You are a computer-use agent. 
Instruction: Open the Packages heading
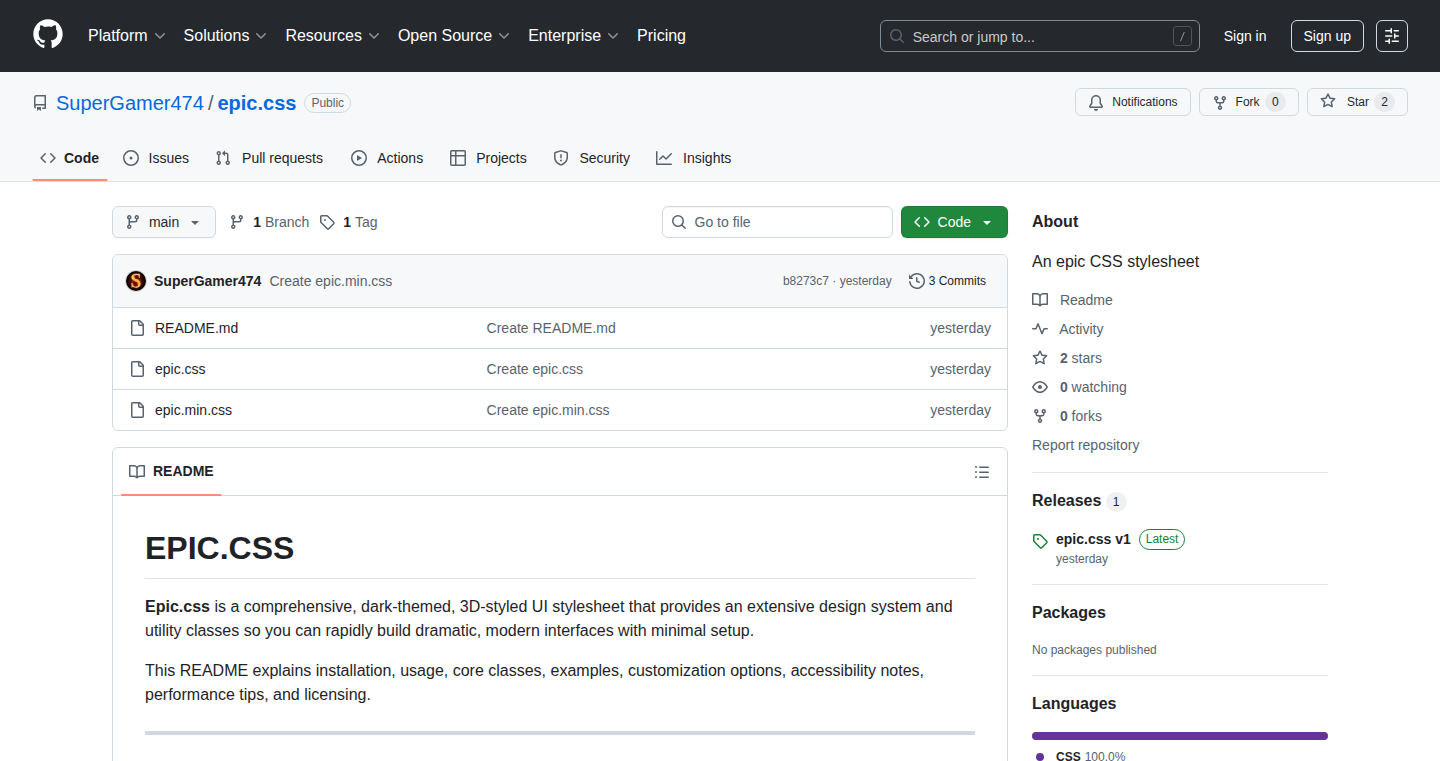(1069, 613)
